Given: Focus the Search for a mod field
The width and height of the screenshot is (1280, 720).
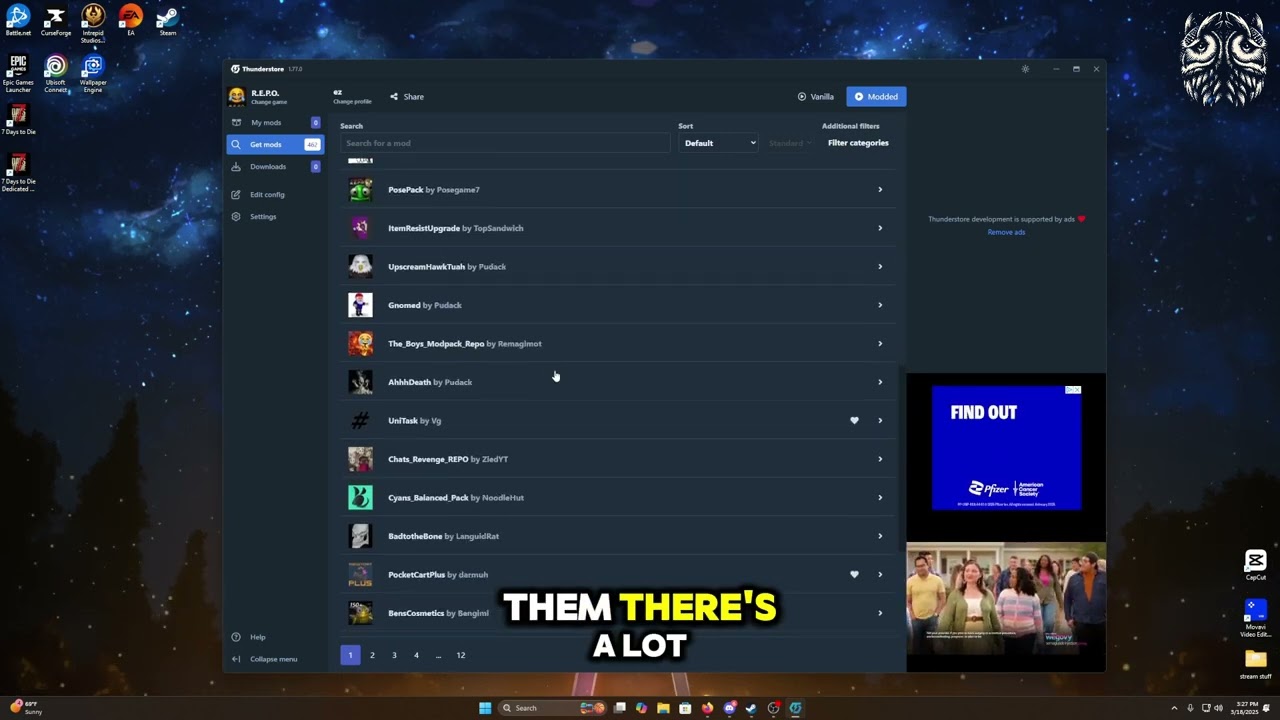Looking at the screenshot, I should pos(505,143).
